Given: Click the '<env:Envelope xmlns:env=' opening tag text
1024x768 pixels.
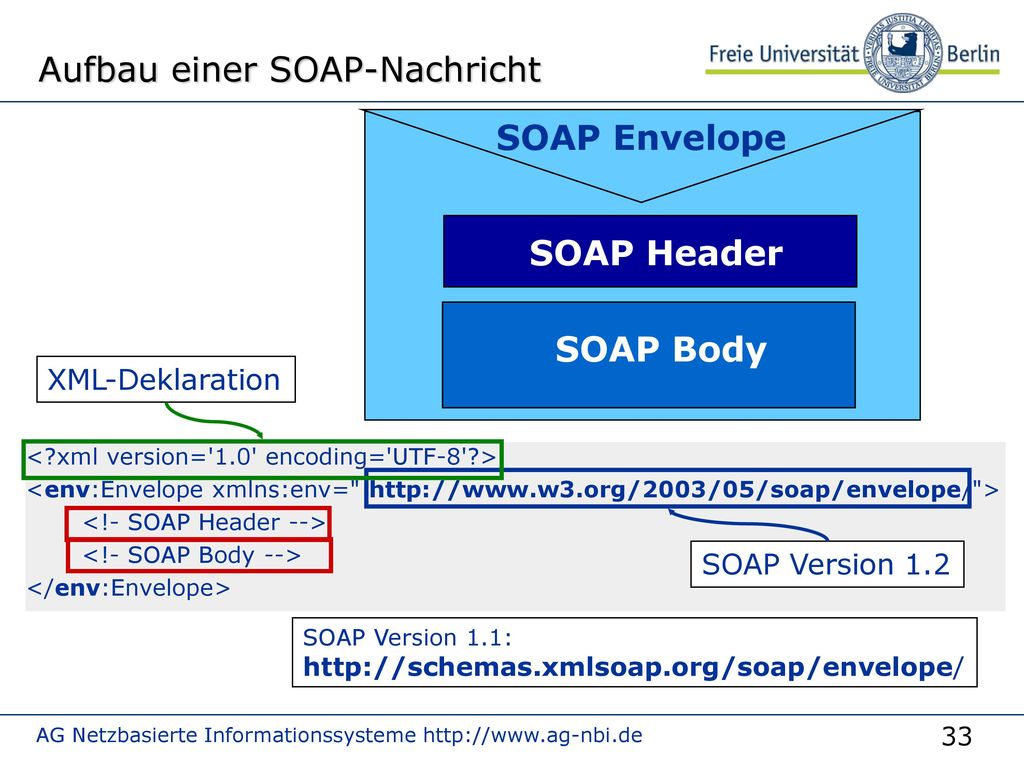Looking at the screenshot, I should [193, 489].
